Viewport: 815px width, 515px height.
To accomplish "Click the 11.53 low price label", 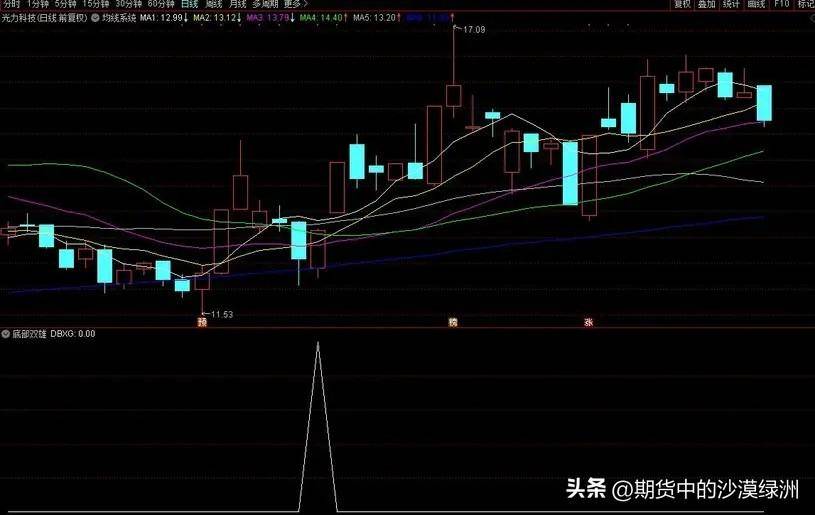I will point(222,314).
